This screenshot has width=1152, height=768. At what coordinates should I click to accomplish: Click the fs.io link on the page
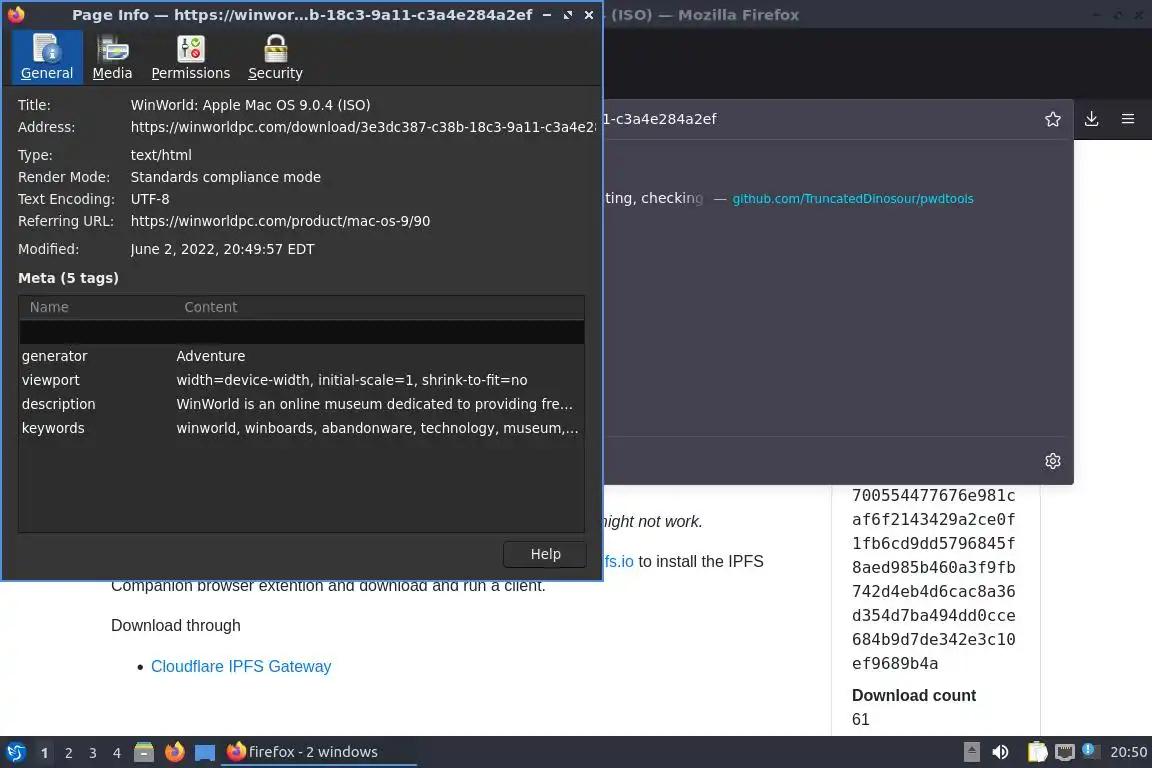(619, 561)
